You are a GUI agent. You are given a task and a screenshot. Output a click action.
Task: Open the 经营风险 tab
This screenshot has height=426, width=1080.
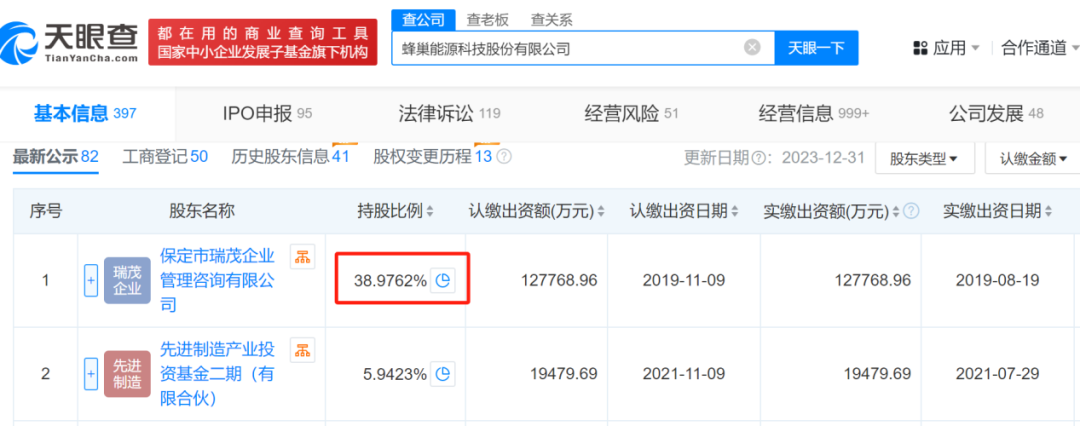(x=631, y=114)
